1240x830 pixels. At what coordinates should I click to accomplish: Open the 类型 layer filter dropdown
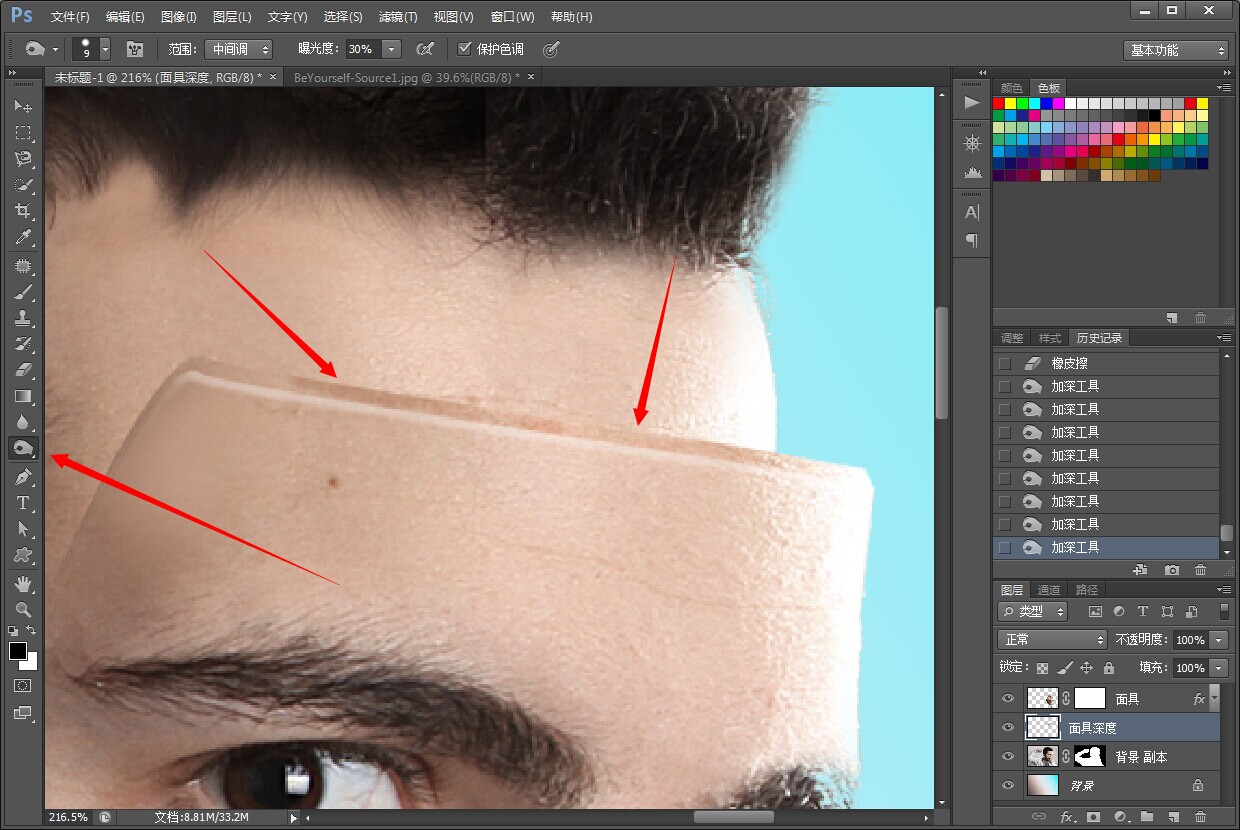(1032, 611)
